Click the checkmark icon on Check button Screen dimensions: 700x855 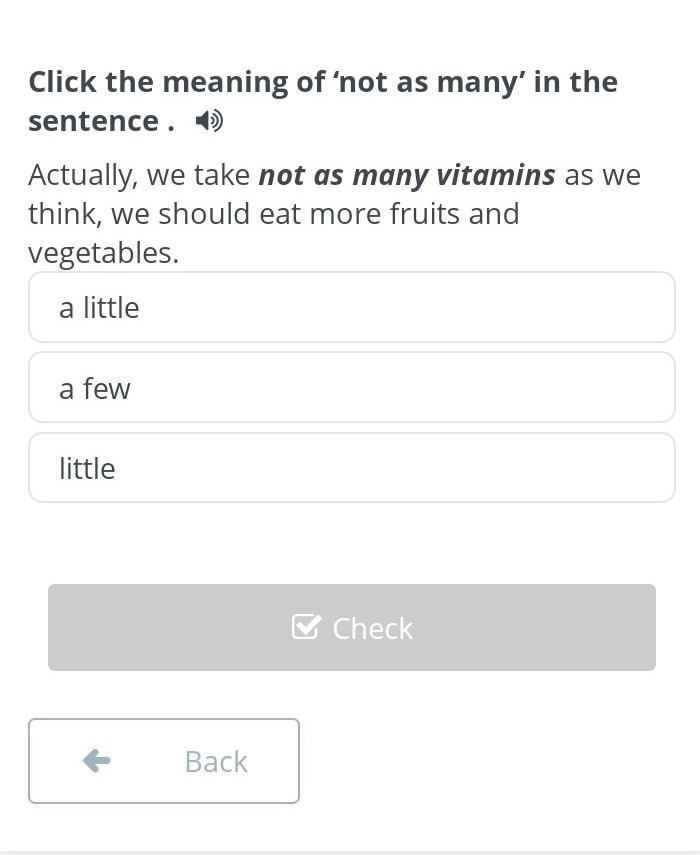306,627
